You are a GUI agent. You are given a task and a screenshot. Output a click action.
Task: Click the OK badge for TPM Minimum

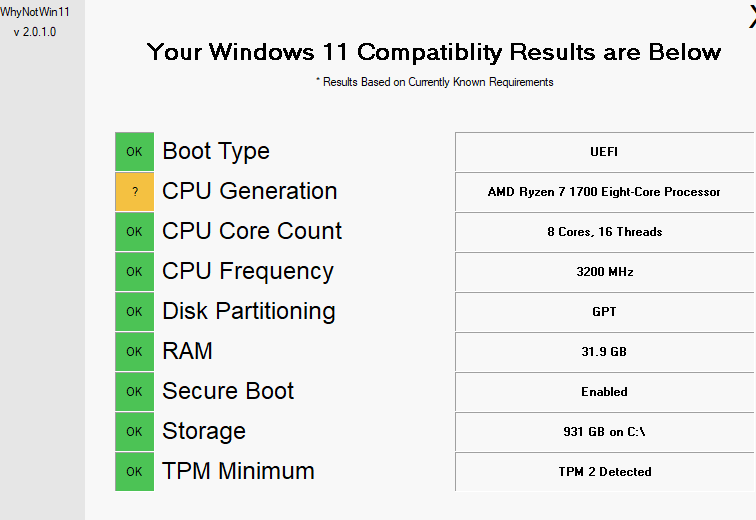pyautogui.click(x=134, y=472)
